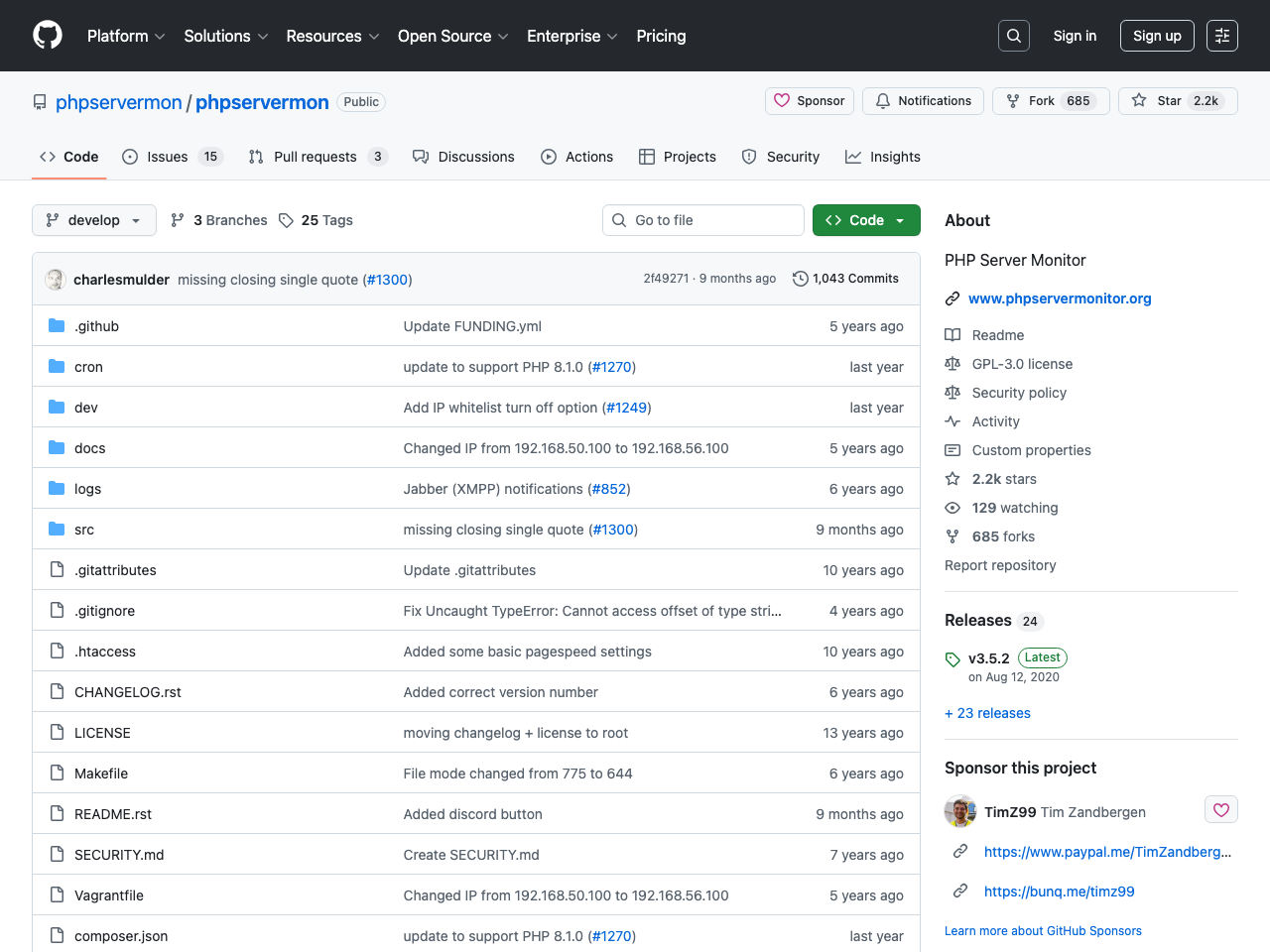The image size is (1270, 952).
Task: Open the Resources menu chevron
Action: coord(375,37)
